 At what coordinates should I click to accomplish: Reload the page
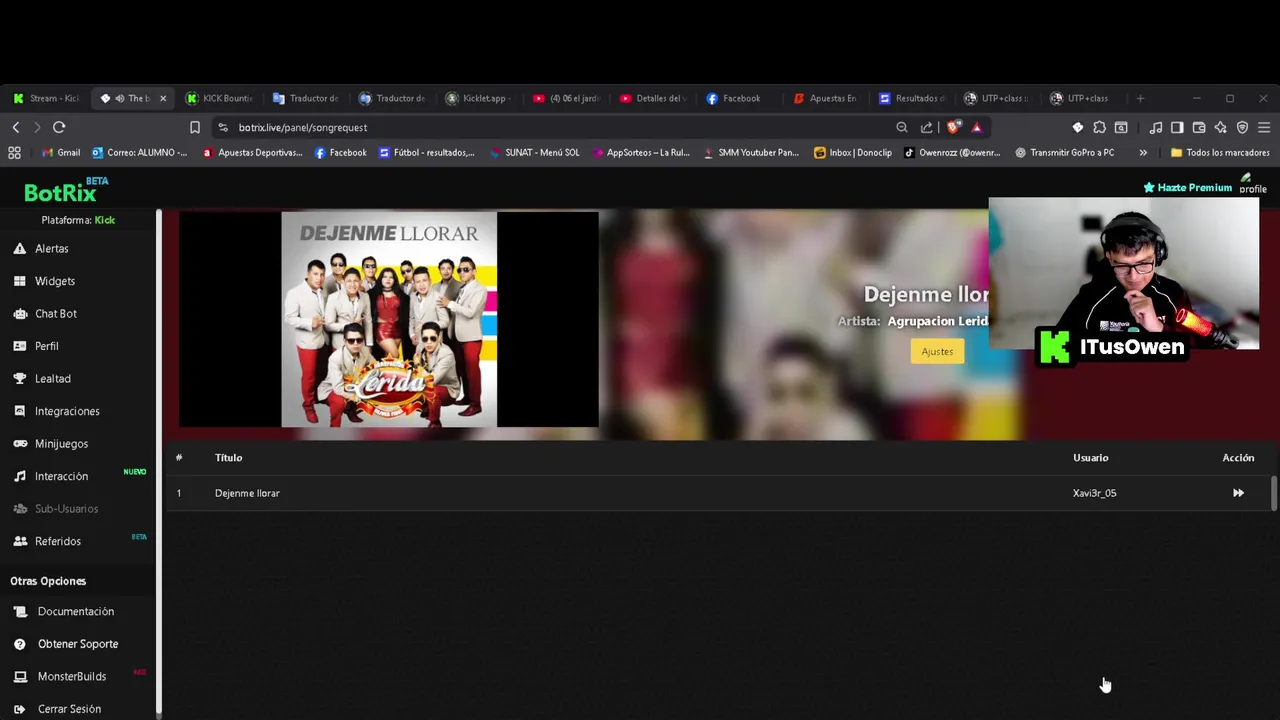click(59, 127)
